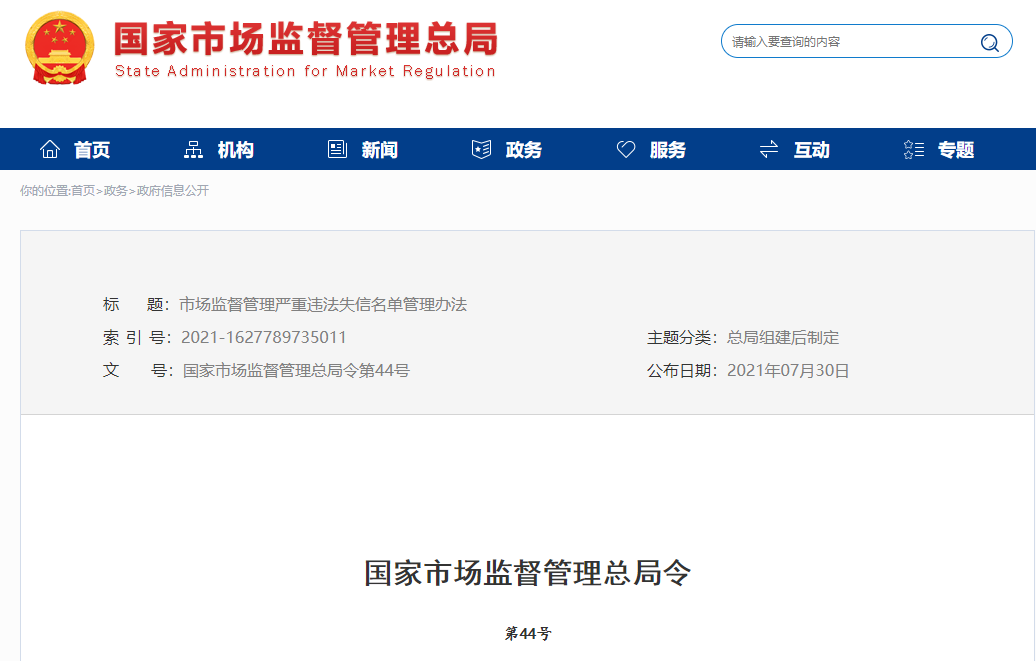This screenshot has width=1036, height=661.
Task: Click the 政务 breadcrumb link
Action: 116,191
